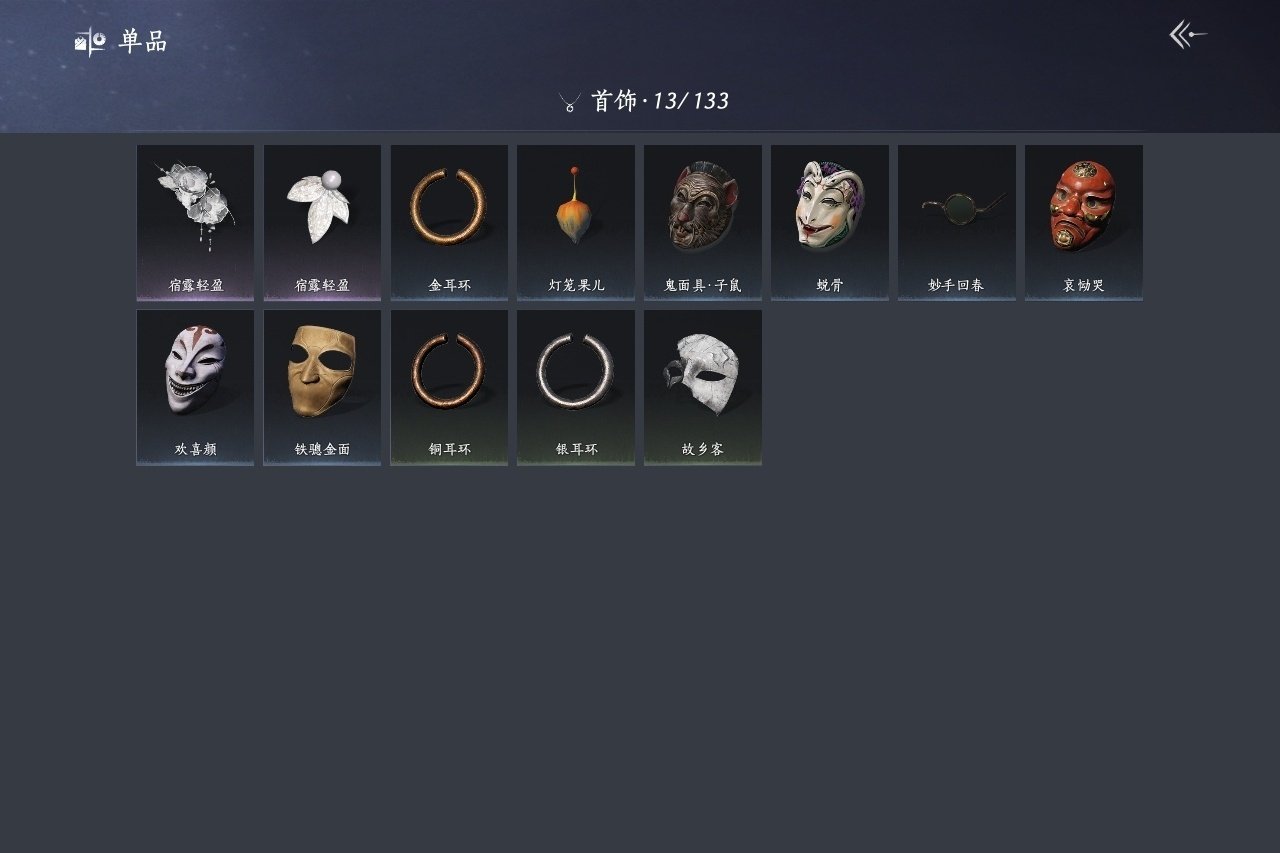Screen dimensions: 1280x853
Task: Go back using the arrow icon
Action: pos(1188,35)
